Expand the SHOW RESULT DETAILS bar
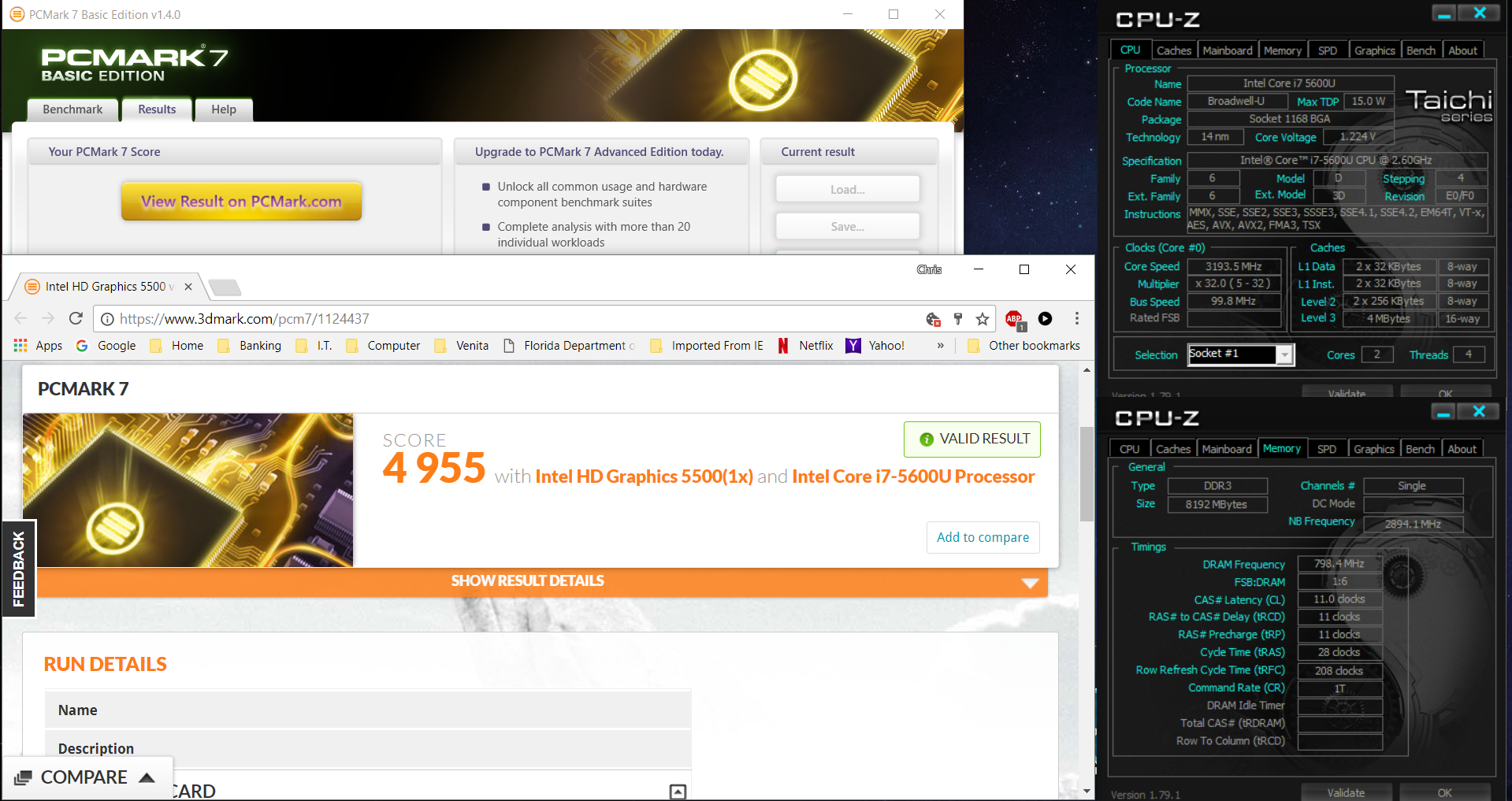 point(542,581)
